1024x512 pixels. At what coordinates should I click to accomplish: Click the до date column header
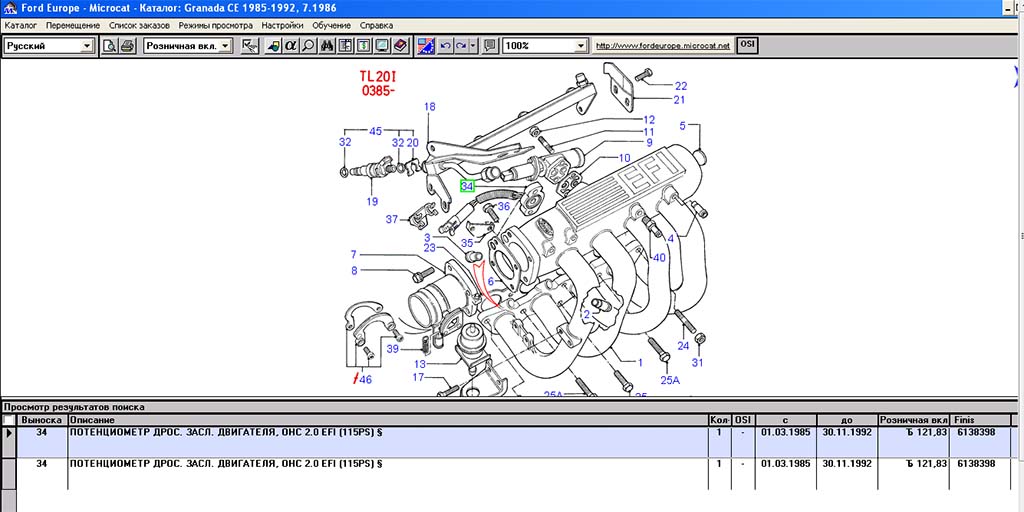[846, 420]
